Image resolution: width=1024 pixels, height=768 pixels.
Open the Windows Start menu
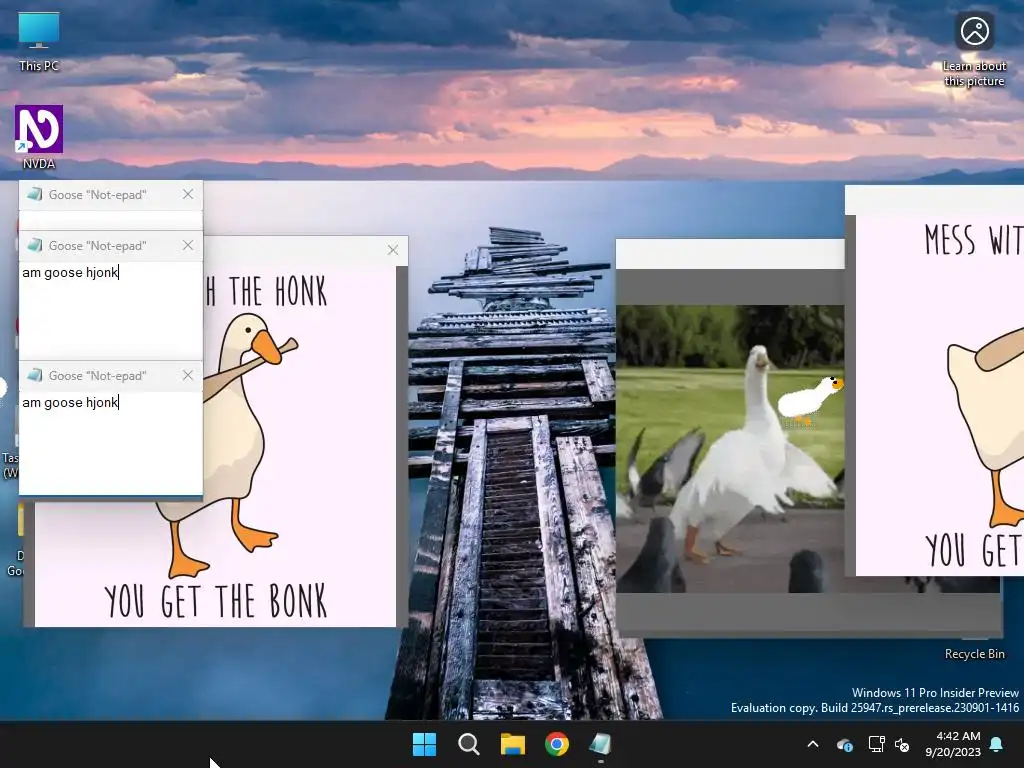click(424, 744)
